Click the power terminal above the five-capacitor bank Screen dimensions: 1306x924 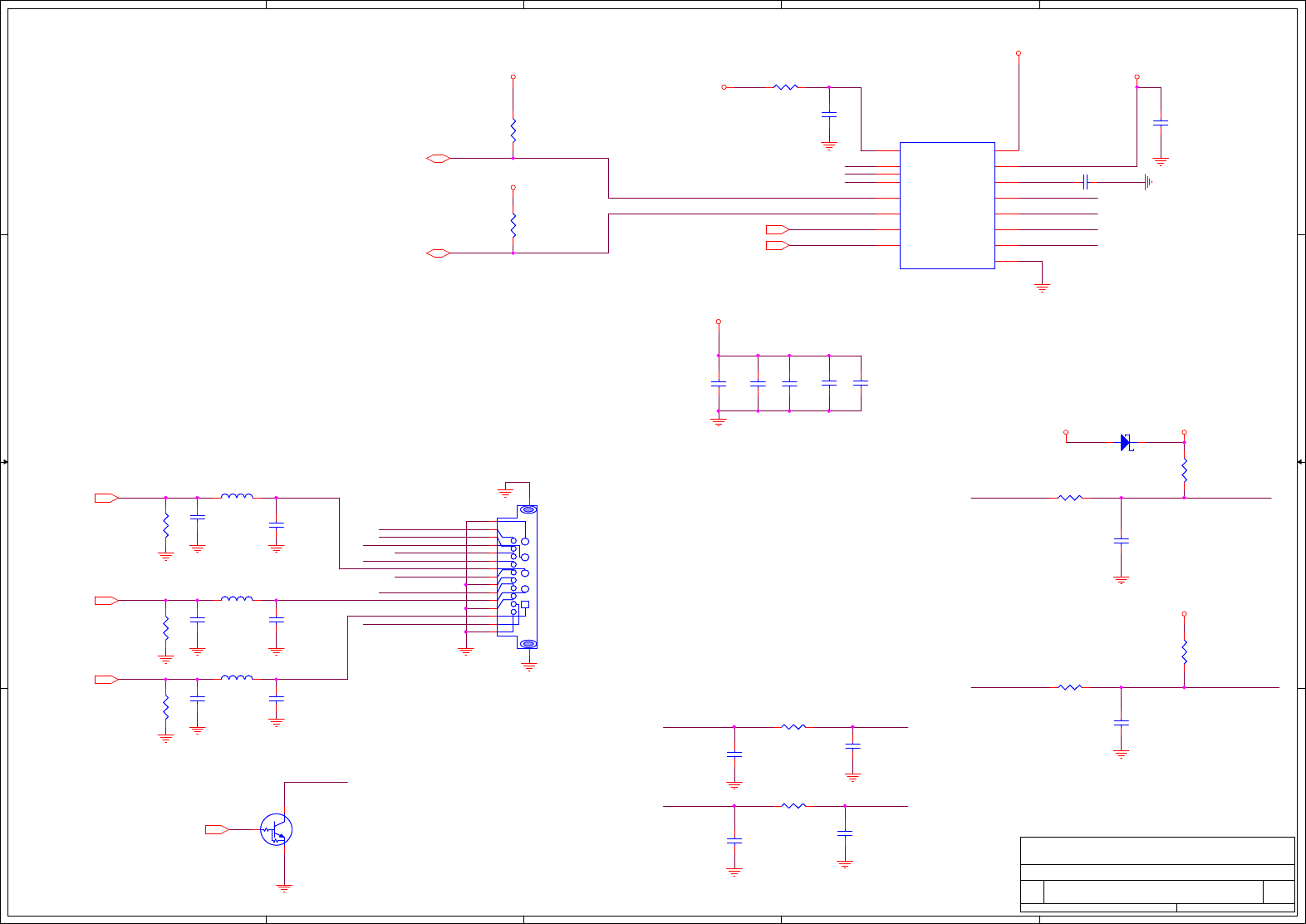pyautogui.click(x=719, y=322)
